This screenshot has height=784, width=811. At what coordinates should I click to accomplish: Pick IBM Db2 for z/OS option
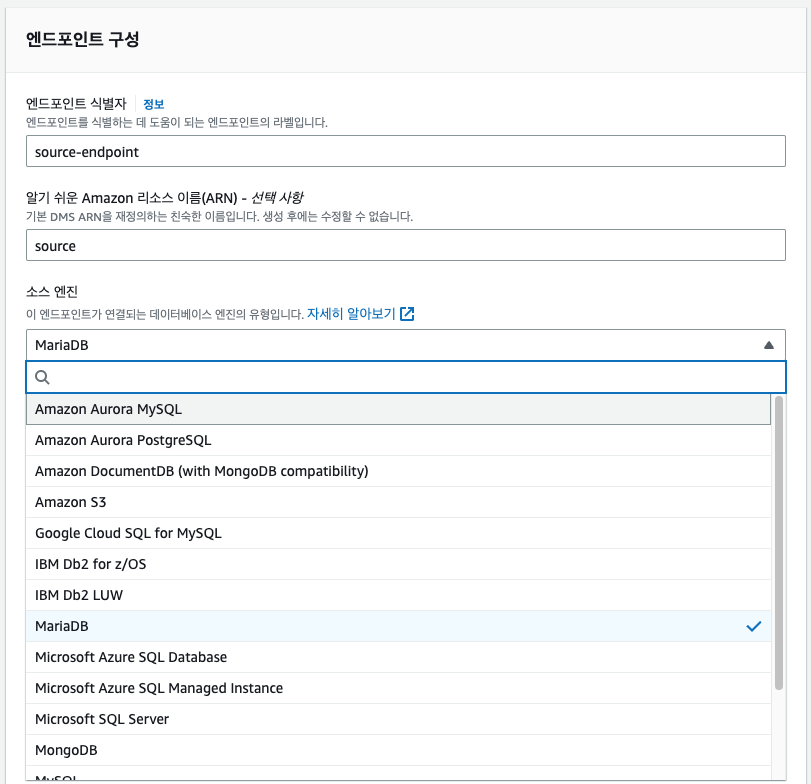pos(398,564)
